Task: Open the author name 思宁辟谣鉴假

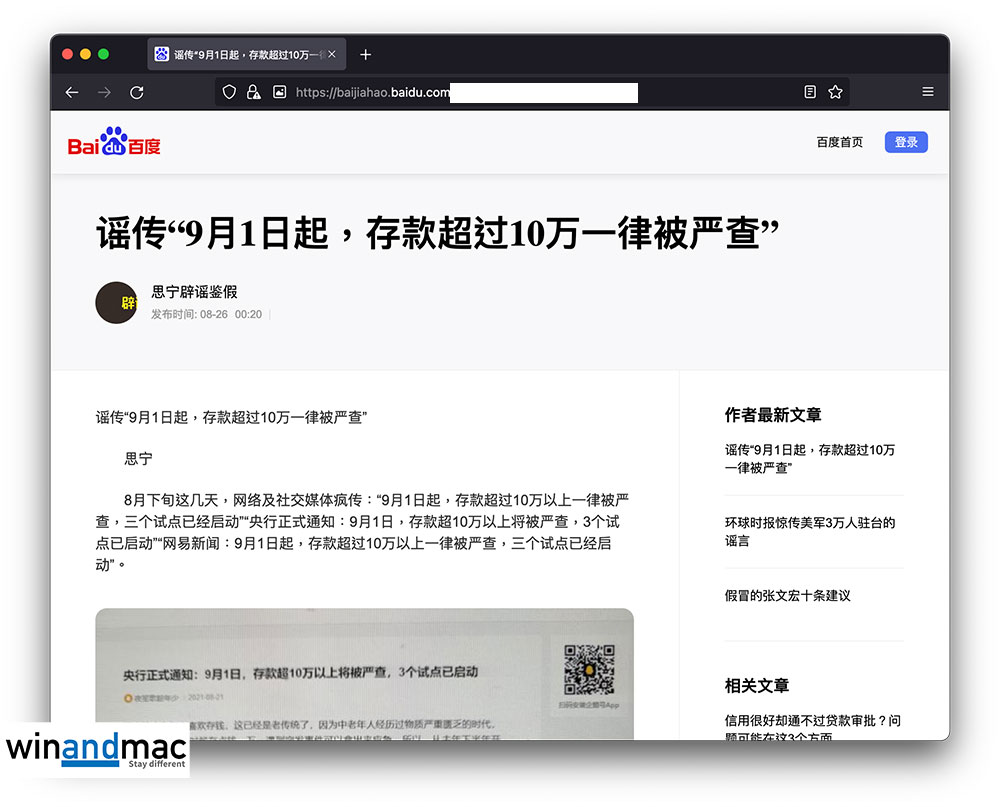Action: coord(194,292)
